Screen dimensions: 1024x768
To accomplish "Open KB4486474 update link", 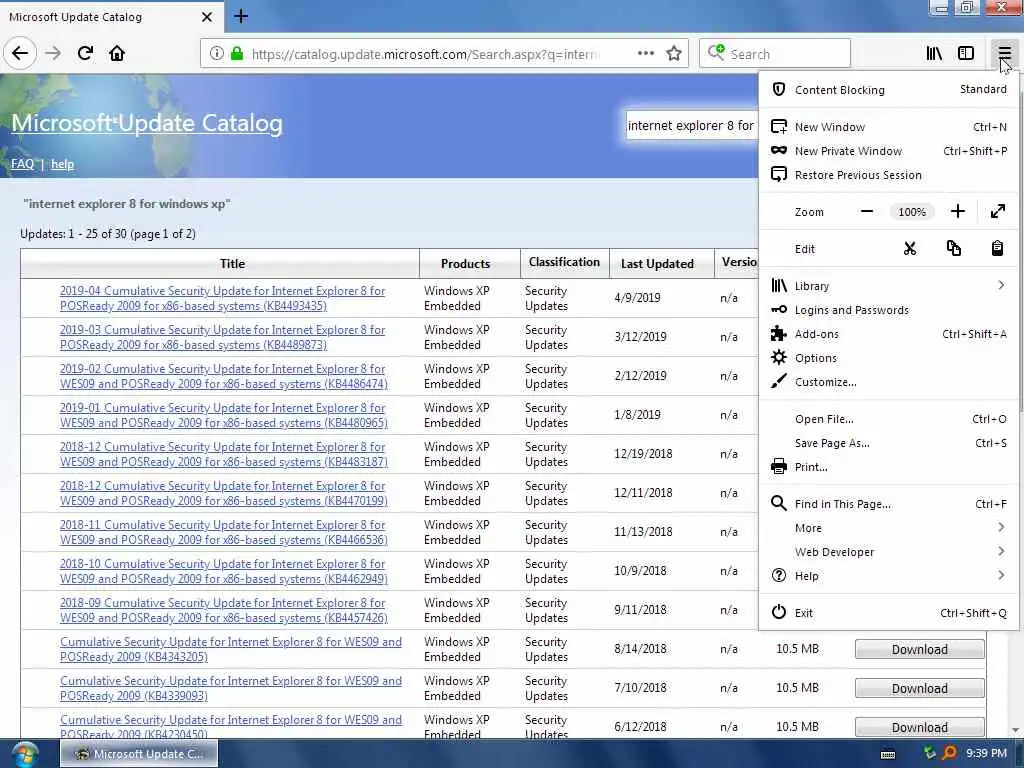I will (223, 376).
